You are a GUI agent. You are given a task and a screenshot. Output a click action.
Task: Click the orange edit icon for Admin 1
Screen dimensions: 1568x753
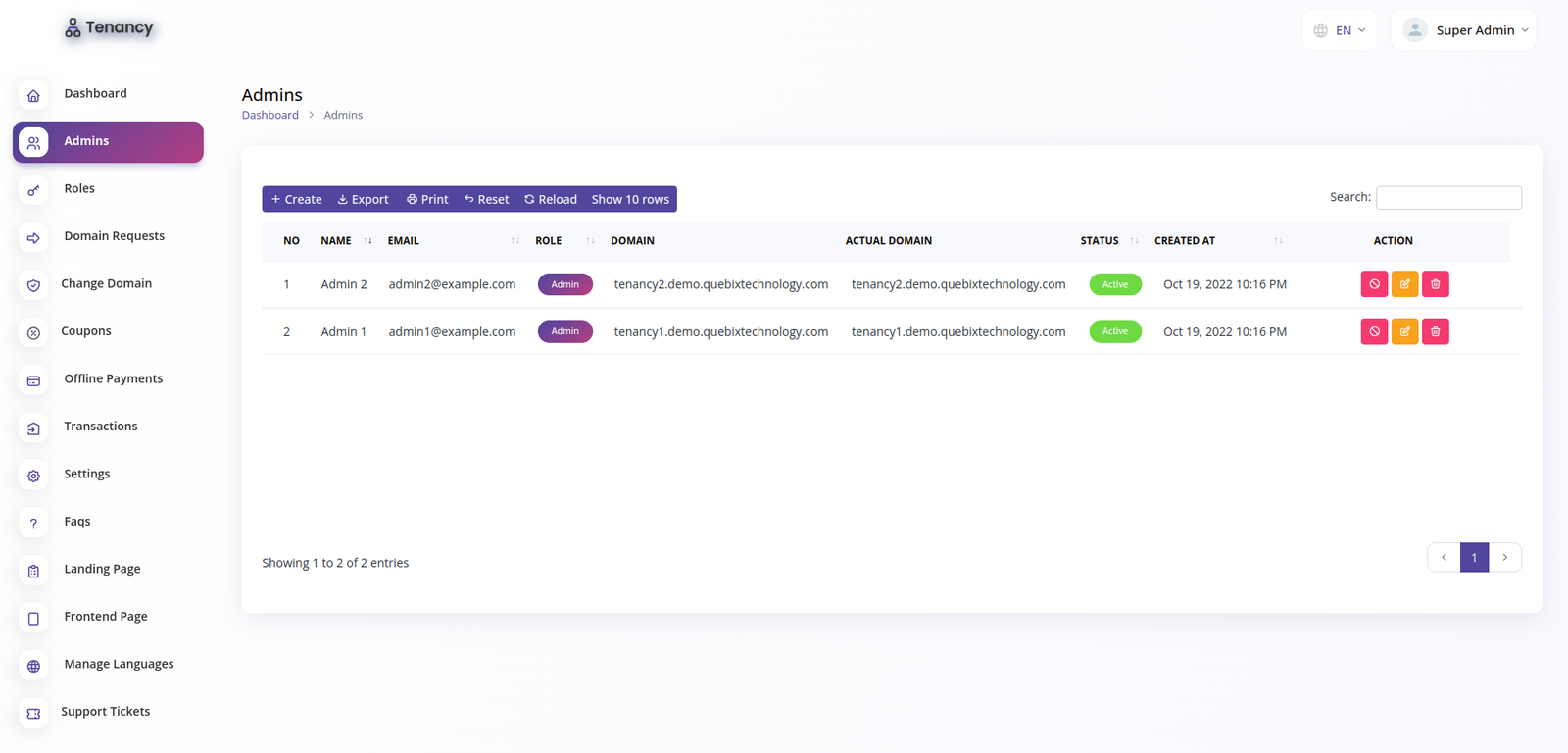point(1404,331)
